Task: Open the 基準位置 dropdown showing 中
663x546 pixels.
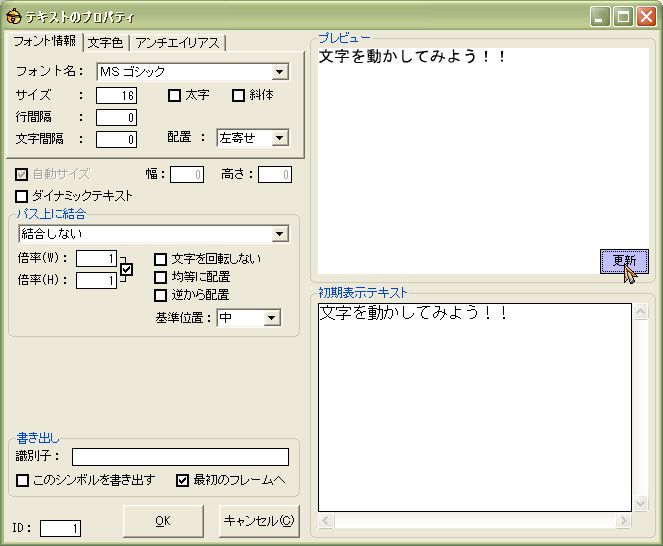Action: point(271,318)
